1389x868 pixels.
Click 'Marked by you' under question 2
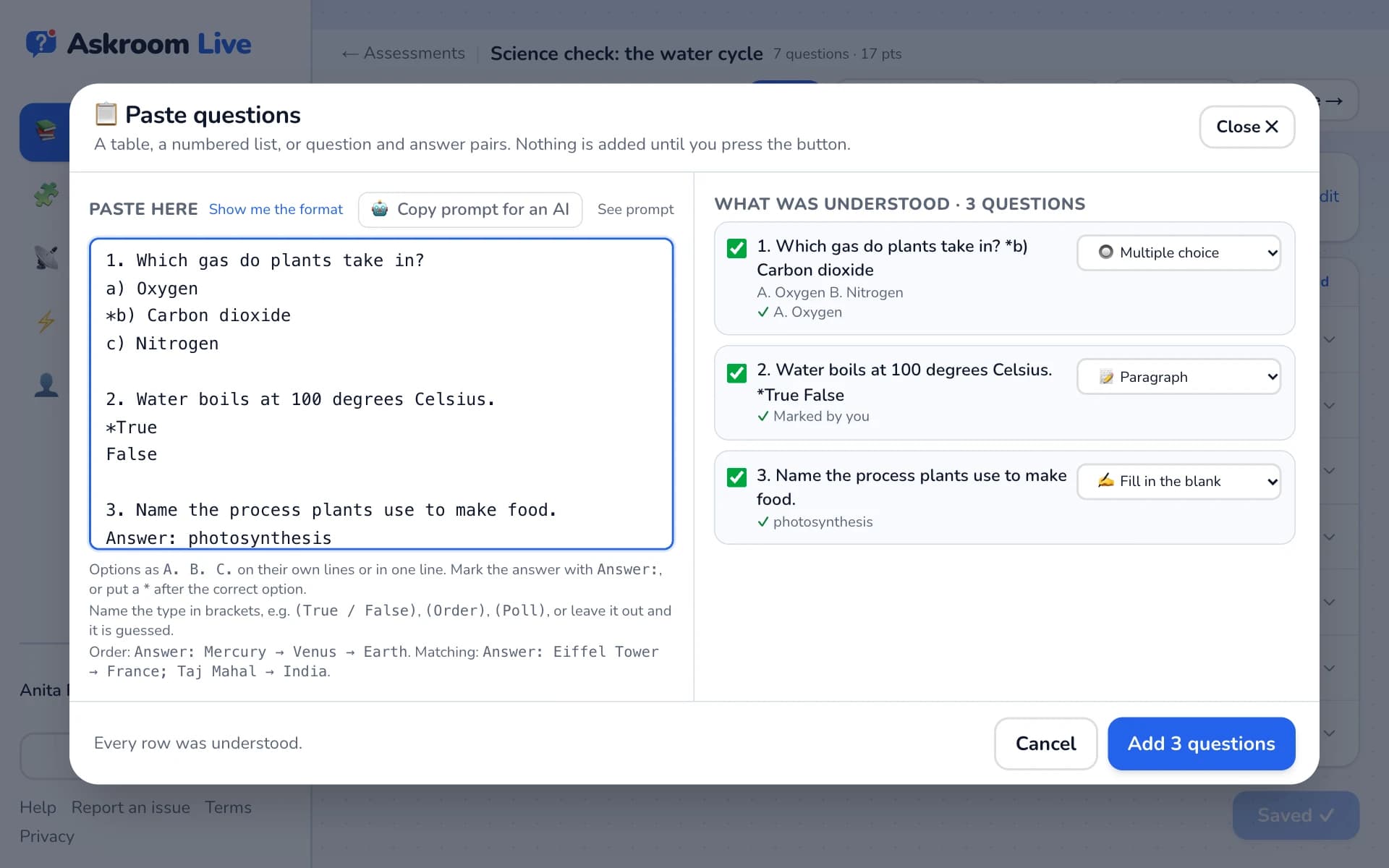coord(821,416)
